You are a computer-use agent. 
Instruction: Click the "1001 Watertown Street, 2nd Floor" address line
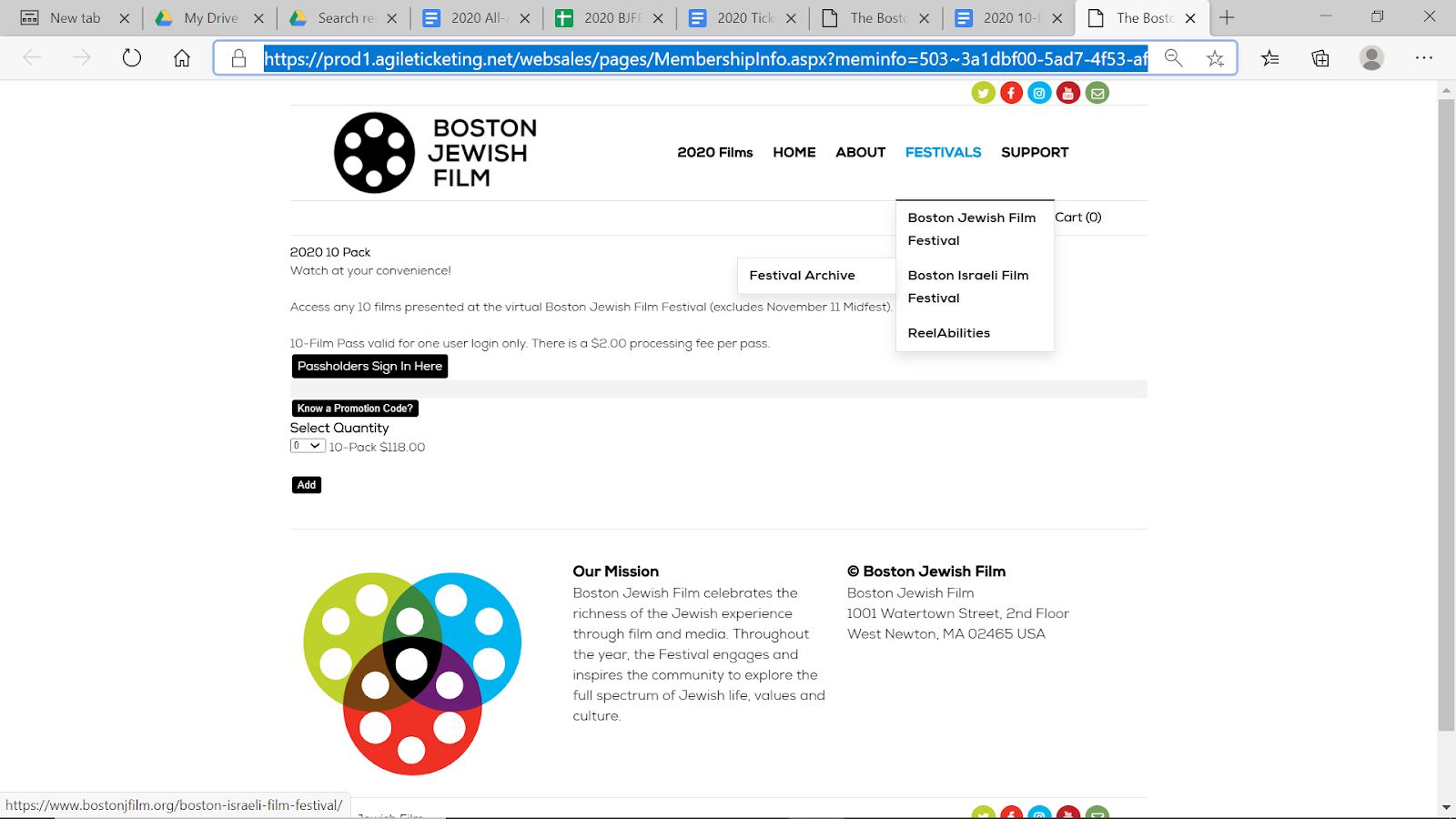958,613
